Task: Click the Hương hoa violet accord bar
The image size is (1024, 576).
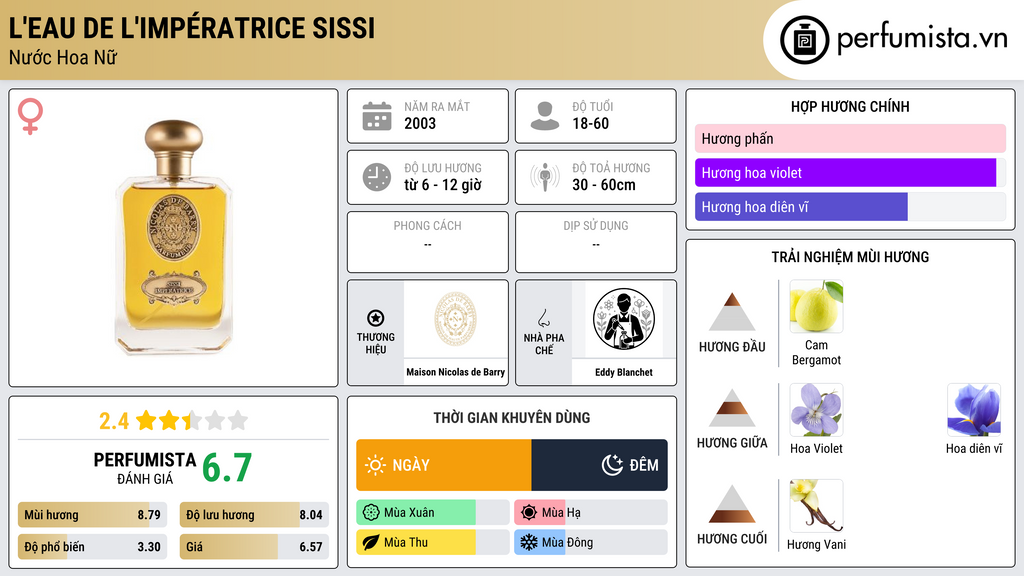Action: pyautogui.click(x=850, y=172)
